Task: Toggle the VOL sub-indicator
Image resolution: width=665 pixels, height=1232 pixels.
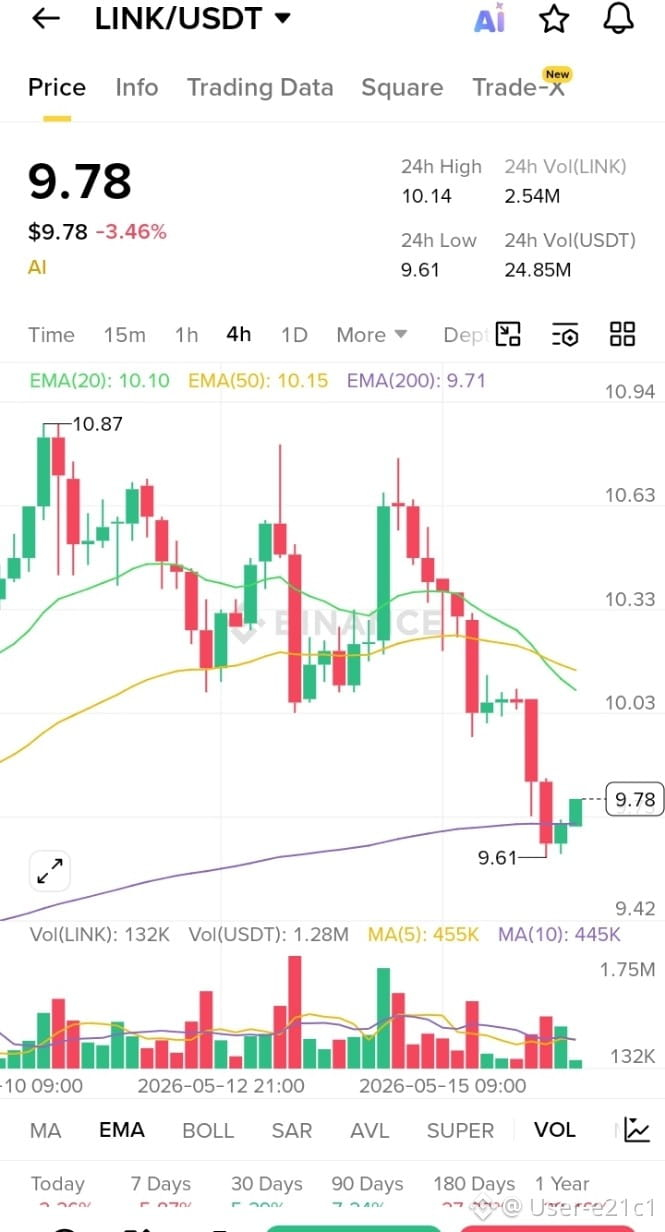Action: [555, 1131]
